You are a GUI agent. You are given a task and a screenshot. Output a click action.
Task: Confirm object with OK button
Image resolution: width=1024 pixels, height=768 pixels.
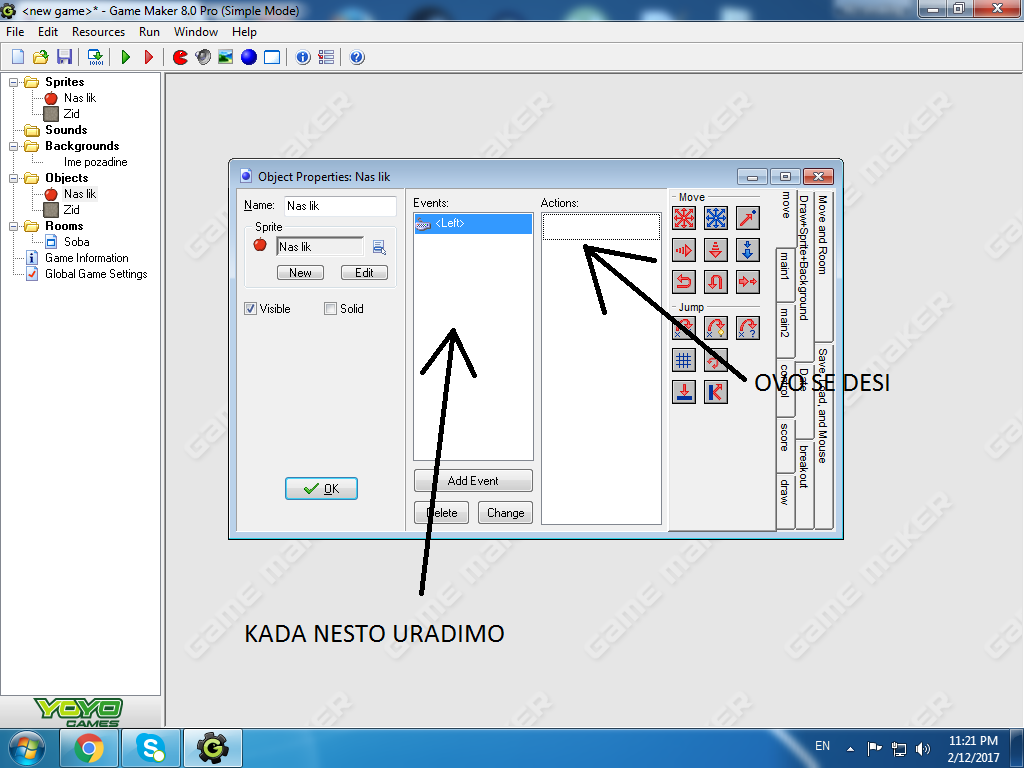pos(321,488)
